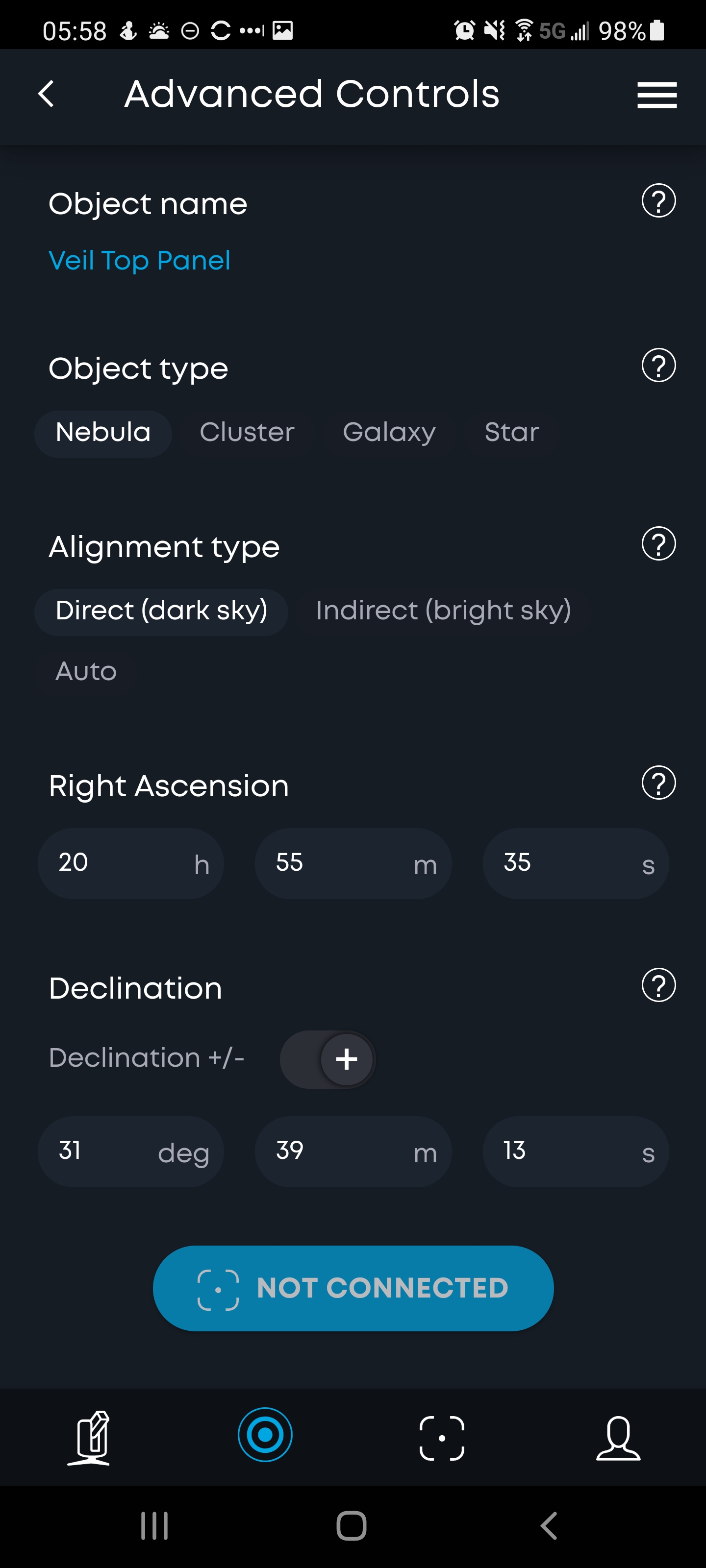Open the telescope tab in bottom bar
The image size is (706, 1568).
(90, 1437)
